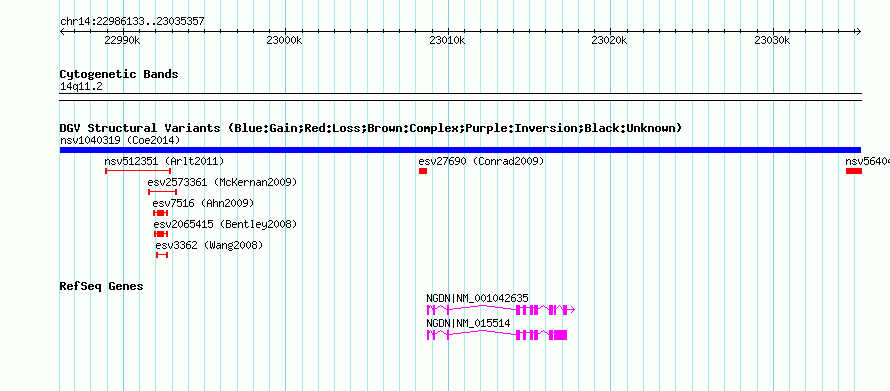This screenshot has height=391, width=890.
Task: Click the chr14:22986133..23035357 coordinate label
Action: tap(132, 22)
